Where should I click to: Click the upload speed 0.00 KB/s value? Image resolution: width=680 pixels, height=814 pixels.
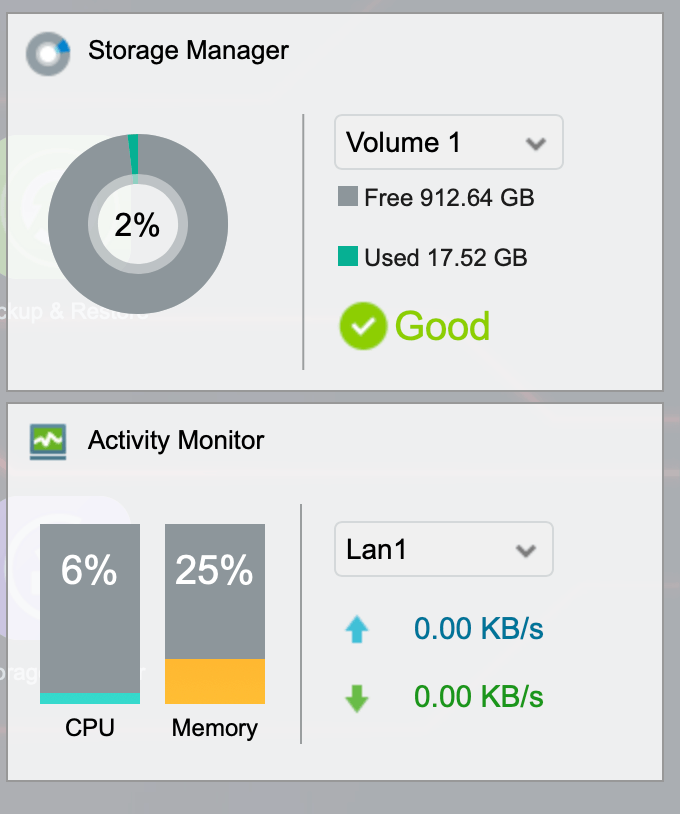(x=479, y=629)
